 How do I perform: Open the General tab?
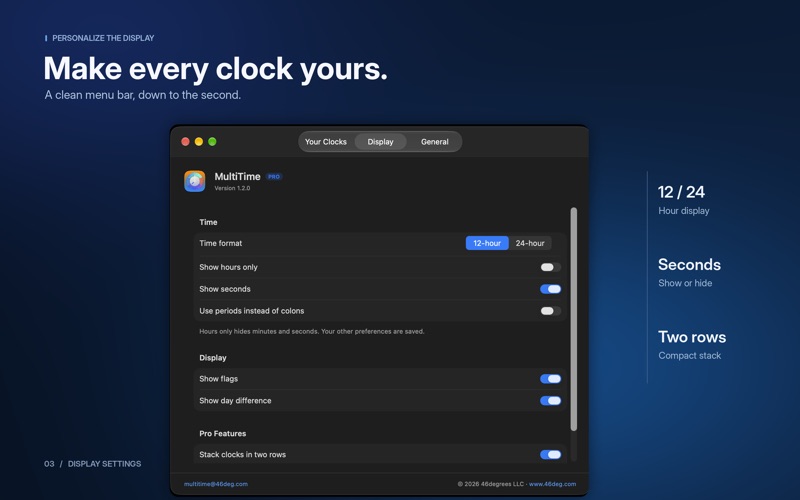coord(435,142)
